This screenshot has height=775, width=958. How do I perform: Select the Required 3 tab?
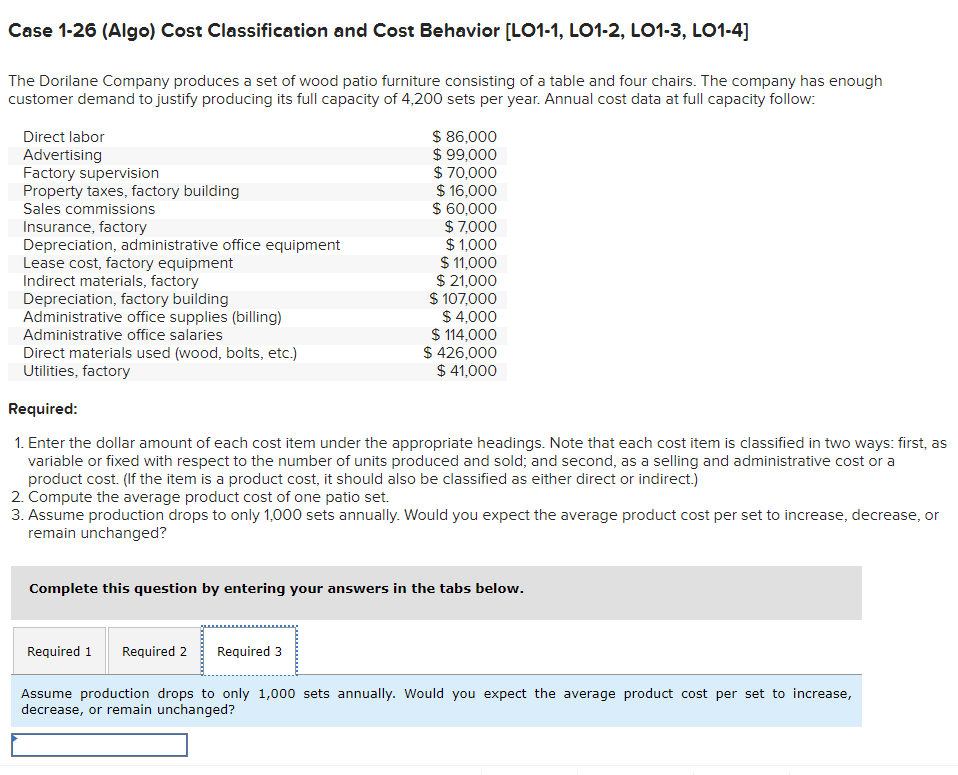click(x=249, y=651)
